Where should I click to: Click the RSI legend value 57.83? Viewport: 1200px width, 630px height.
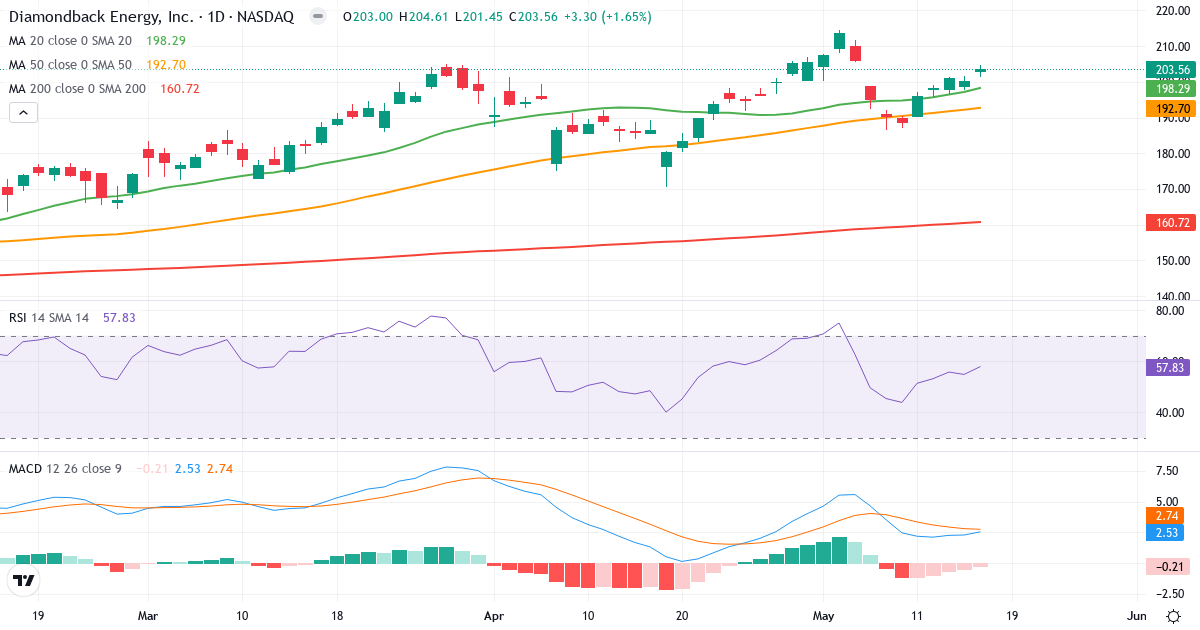(119, 317)
